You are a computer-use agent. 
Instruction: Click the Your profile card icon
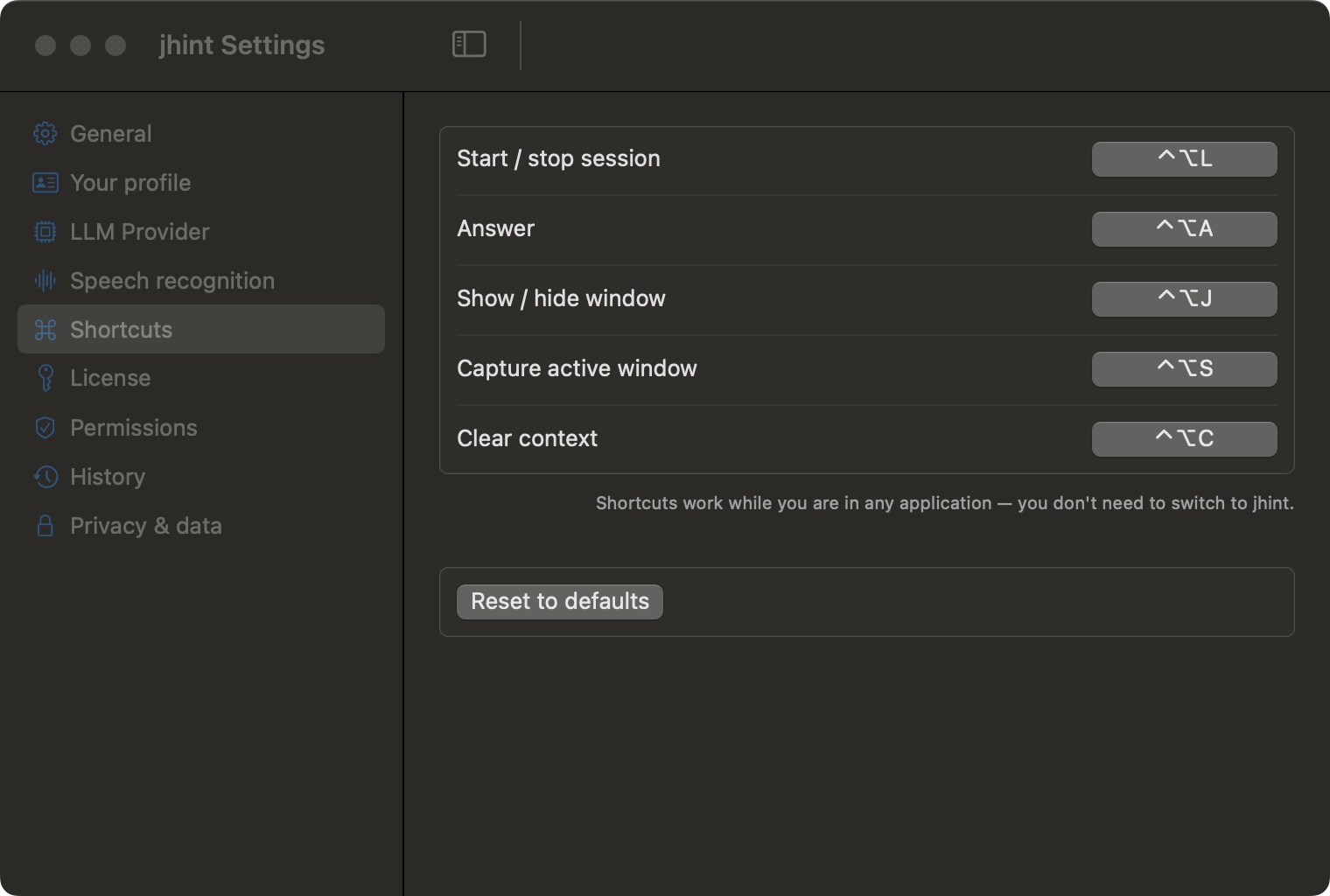point(45,183)
